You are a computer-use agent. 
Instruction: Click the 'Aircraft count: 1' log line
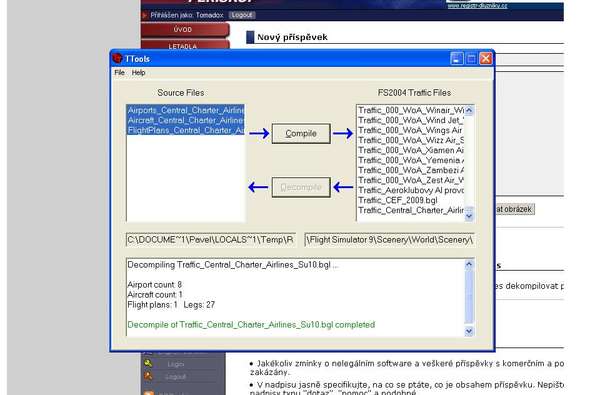click(155, 295)
